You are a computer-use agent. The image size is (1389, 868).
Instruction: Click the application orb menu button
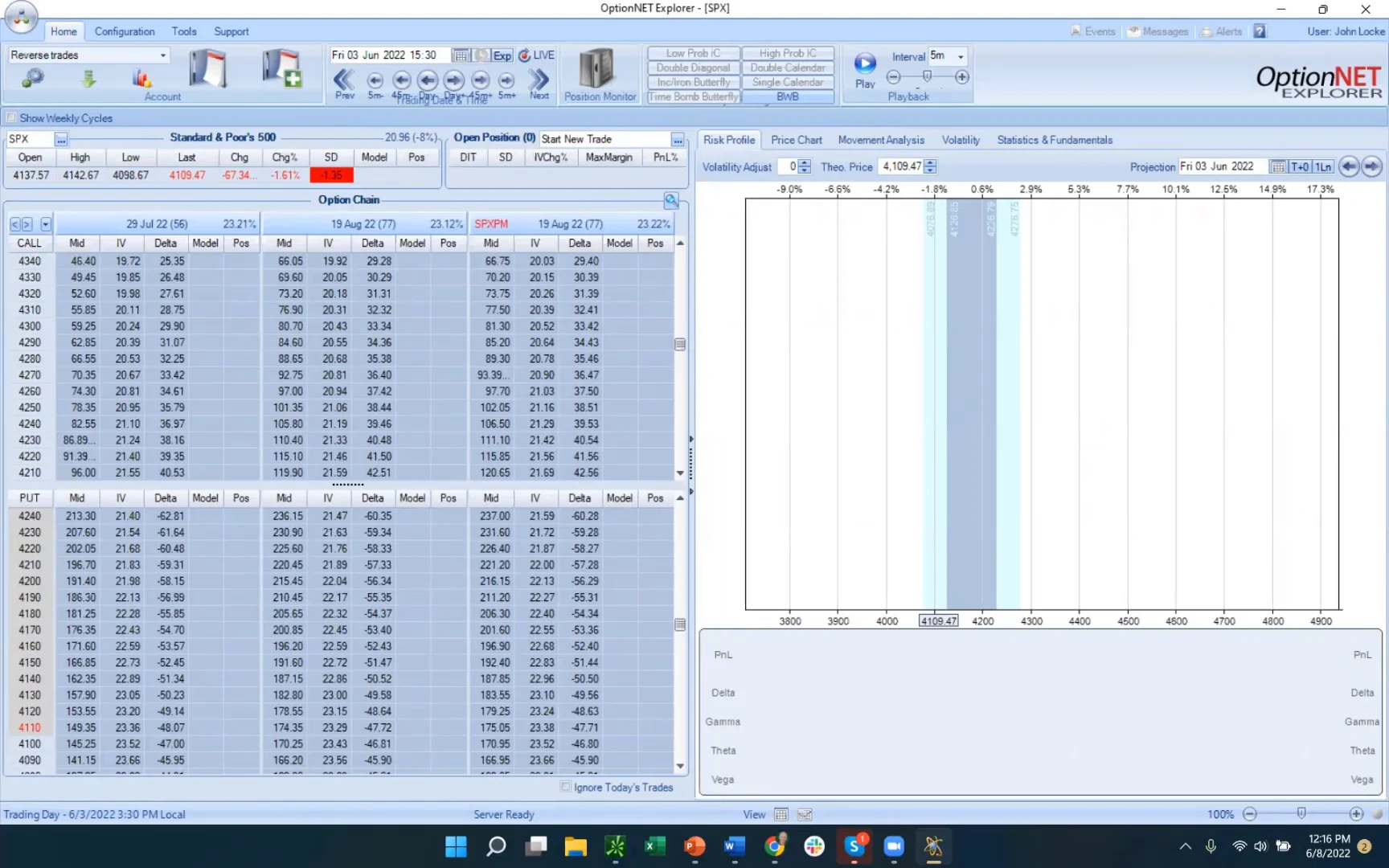point(21,17)
